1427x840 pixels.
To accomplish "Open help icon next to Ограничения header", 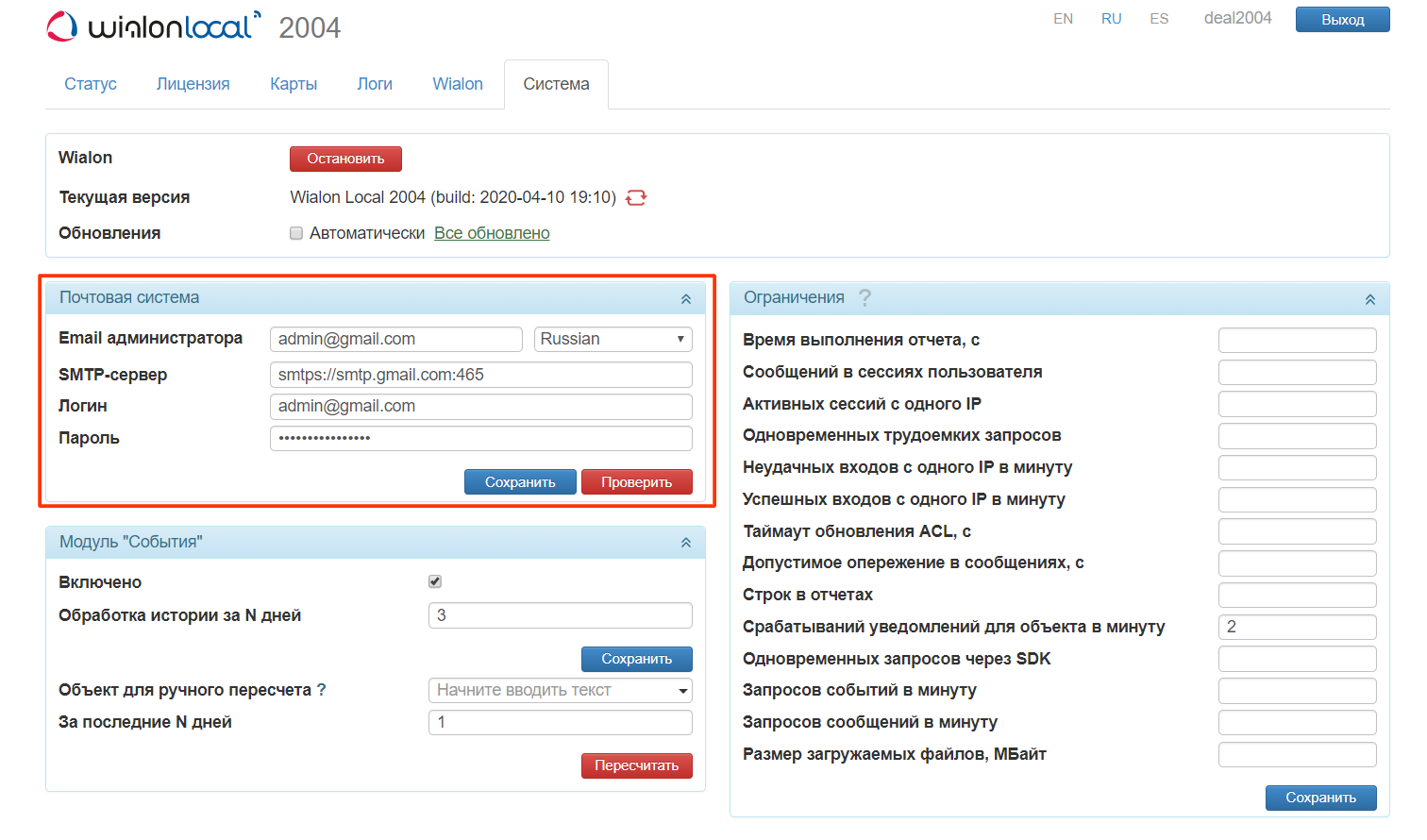I will tap(865, 297).
